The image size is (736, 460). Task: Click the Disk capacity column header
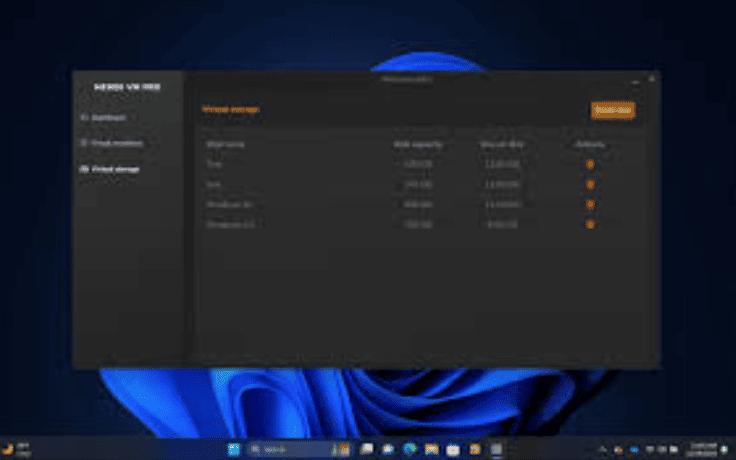coord(418,145)
